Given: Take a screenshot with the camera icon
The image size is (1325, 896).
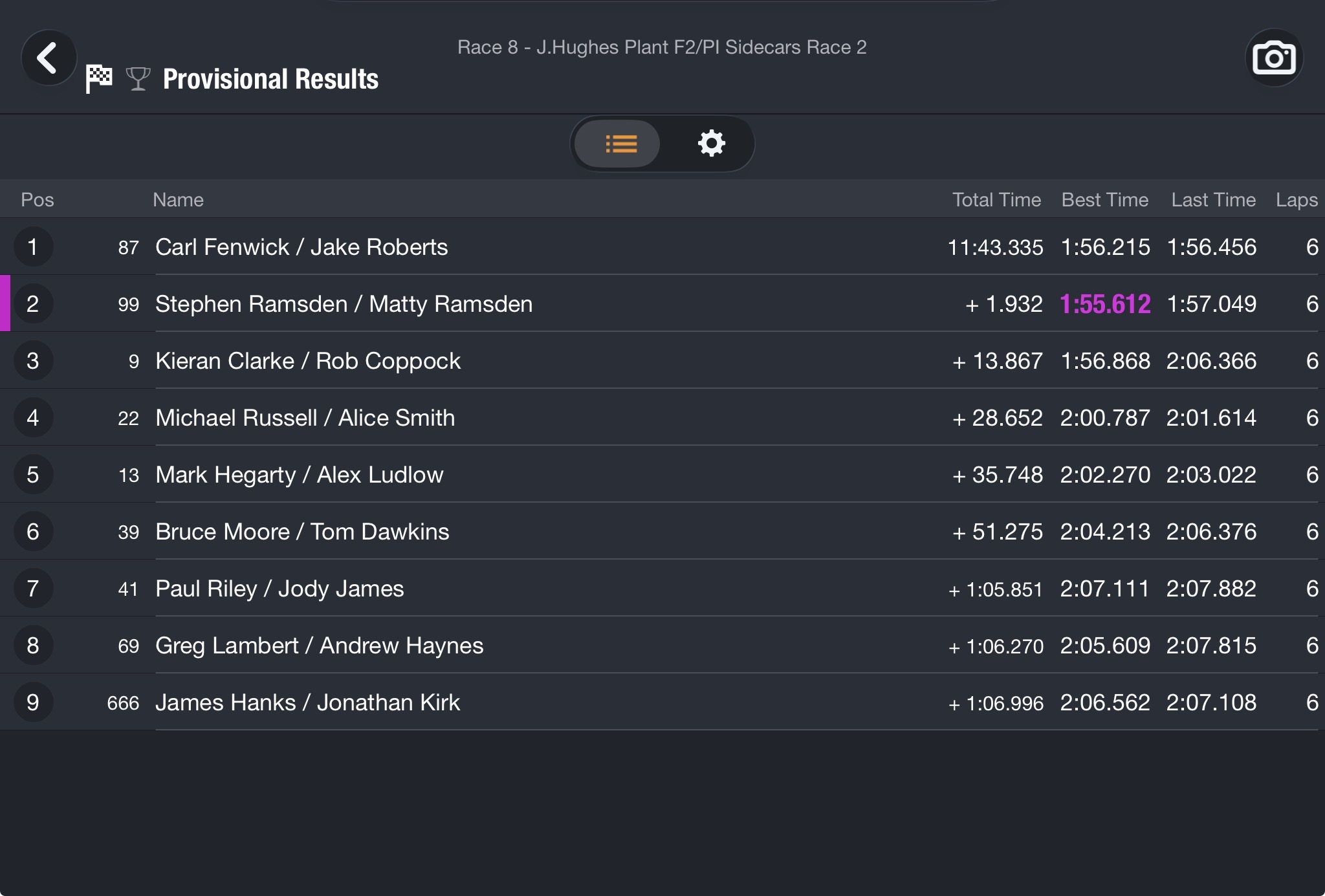Looking at the screenshot, I should pos(1274,58).
